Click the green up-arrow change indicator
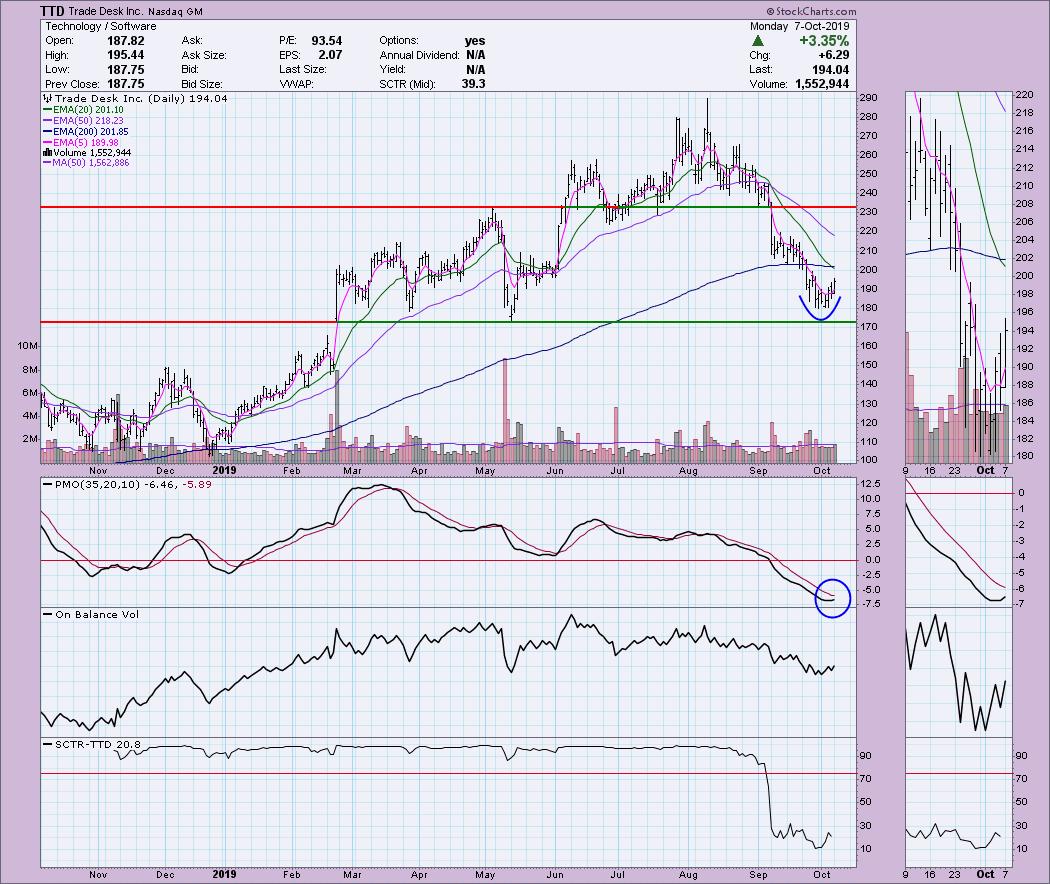 [x=757, y=41]
